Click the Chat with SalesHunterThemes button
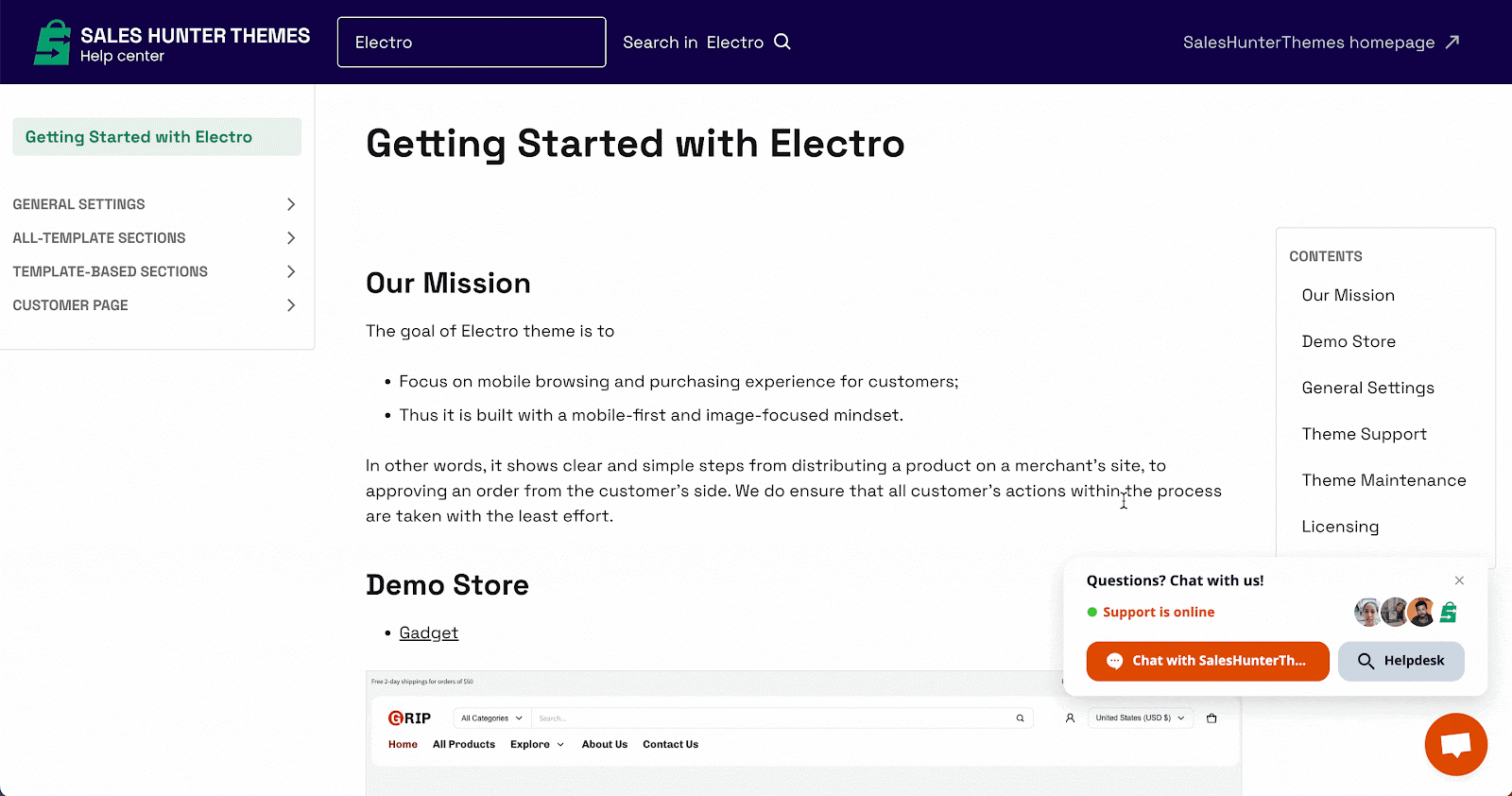The image size is (1512, 796). (1208, 661)
